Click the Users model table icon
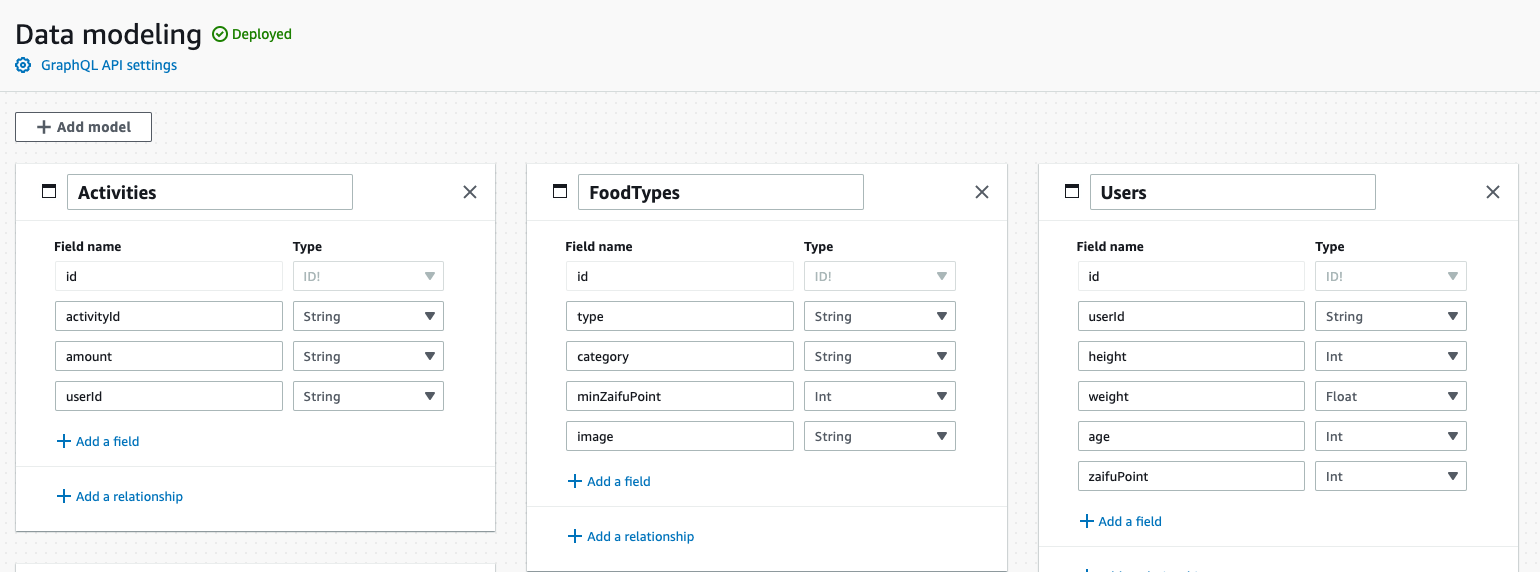Screen dimensions: 1540x572 click(x=1072, y=192)
